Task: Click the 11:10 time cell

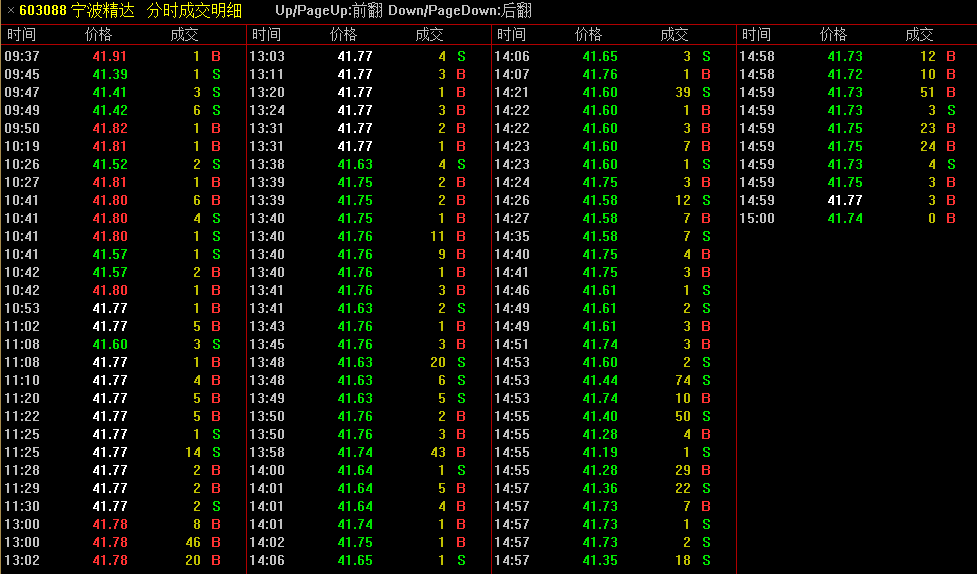Action: (x=22, y=381)
